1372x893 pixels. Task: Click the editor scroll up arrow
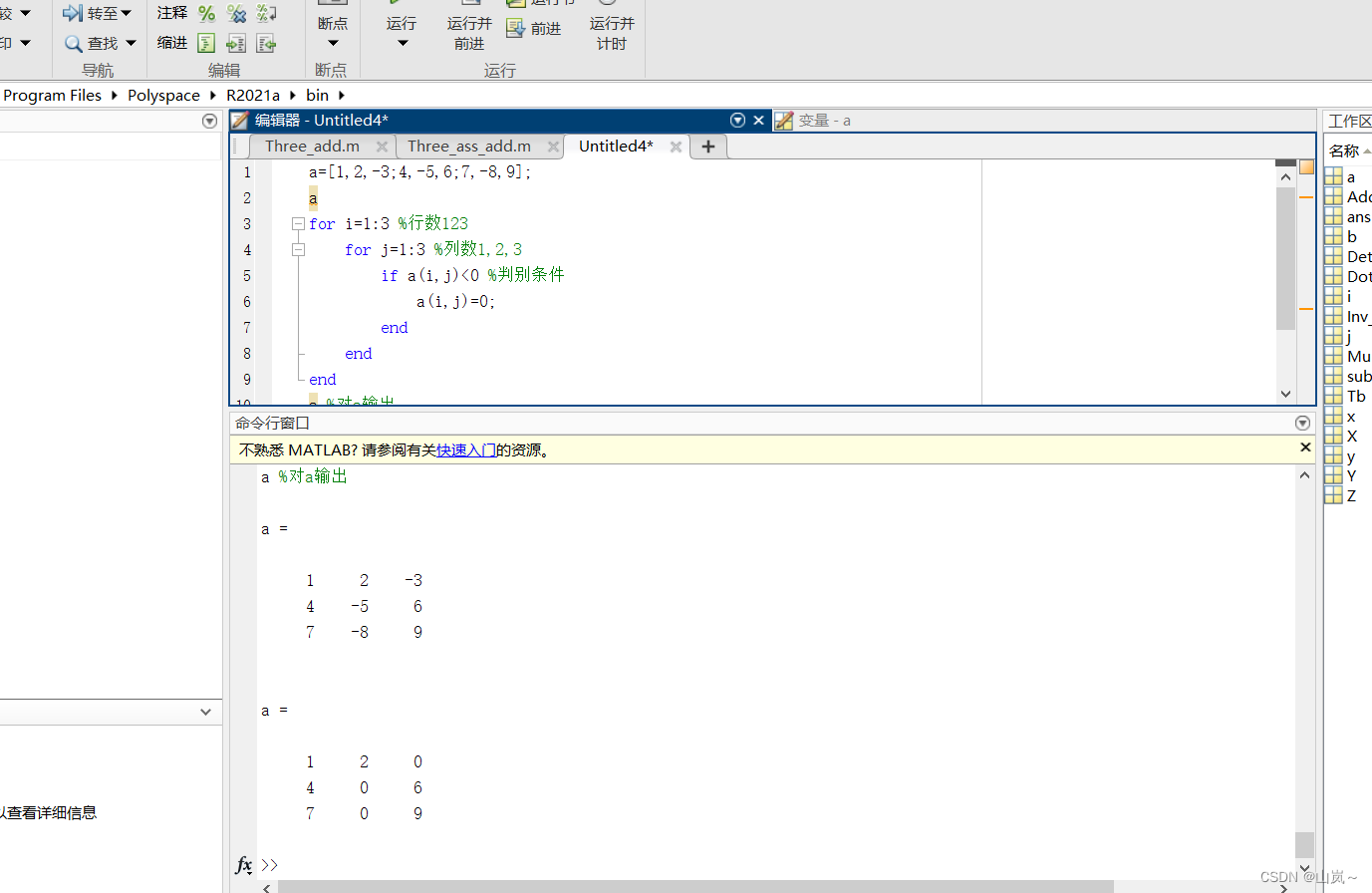tap(1285, 176)
